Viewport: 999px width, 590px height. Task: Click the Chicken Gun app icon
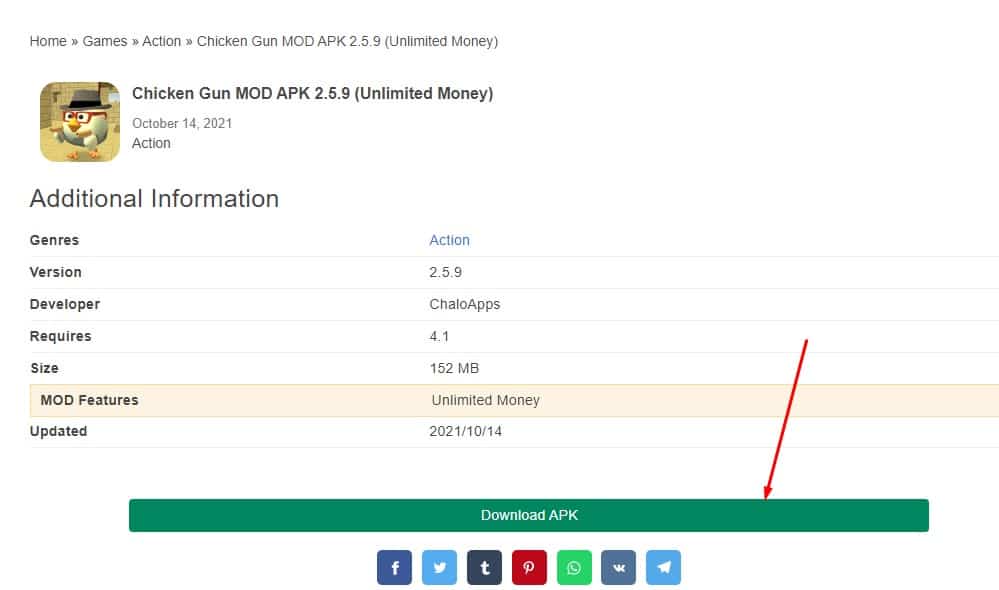[80, 122]
